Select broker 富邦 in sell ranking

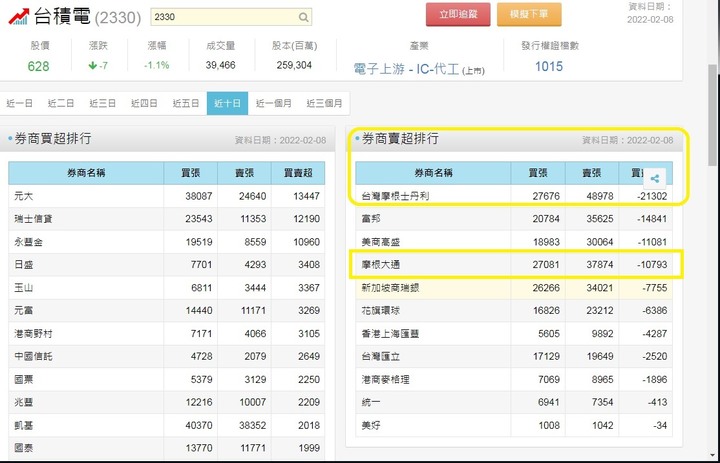coord(371,219)
